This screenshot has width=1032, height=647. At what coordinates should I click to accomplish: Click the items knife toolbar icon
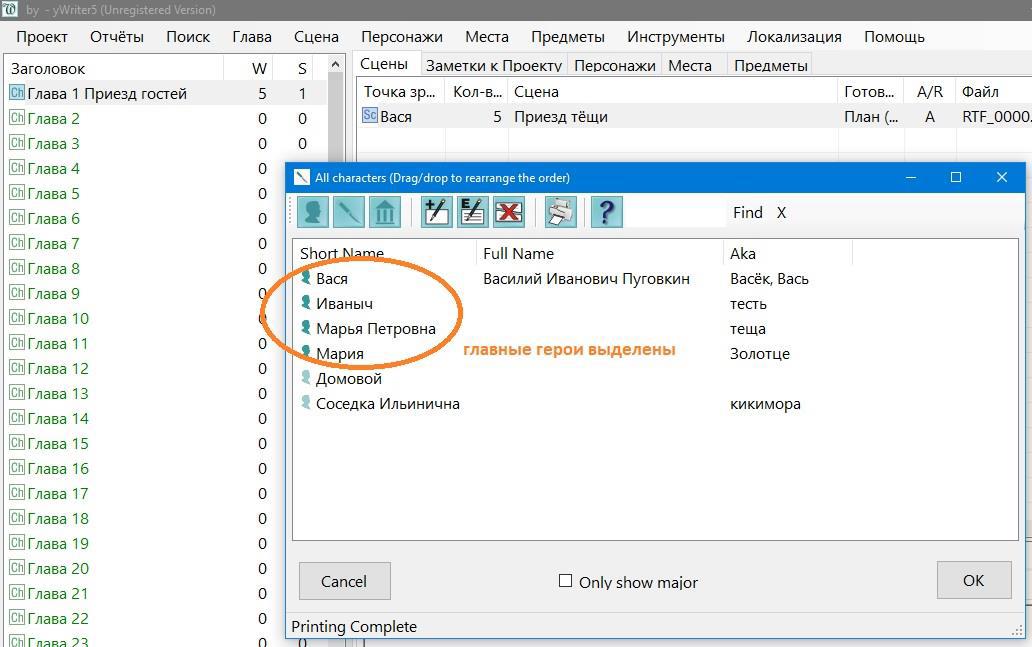(349, 212)
